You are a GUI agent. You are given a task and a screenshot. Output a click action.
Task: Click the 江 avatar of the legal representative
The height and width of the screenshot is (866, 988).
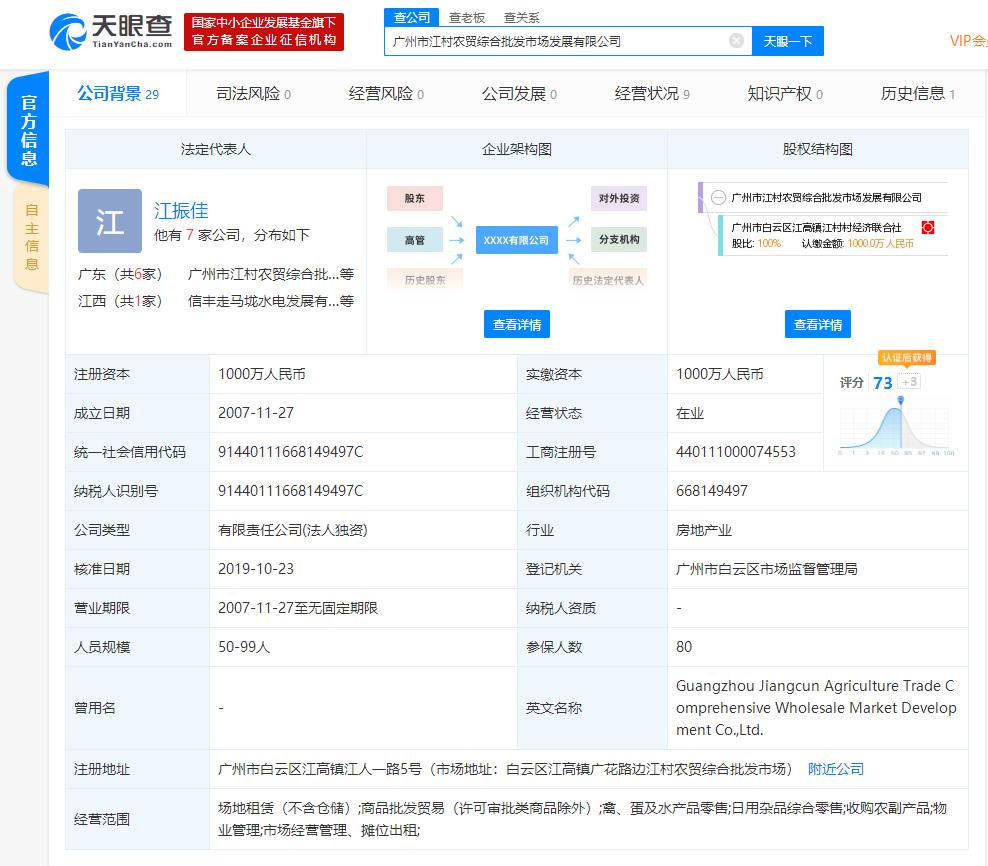pos(110,221)
